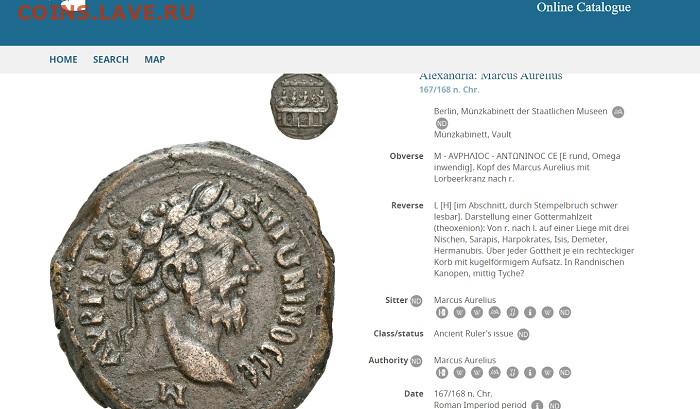Open the HOME navigation item
This screenshot has height=409, width=700.
[63, 59]
